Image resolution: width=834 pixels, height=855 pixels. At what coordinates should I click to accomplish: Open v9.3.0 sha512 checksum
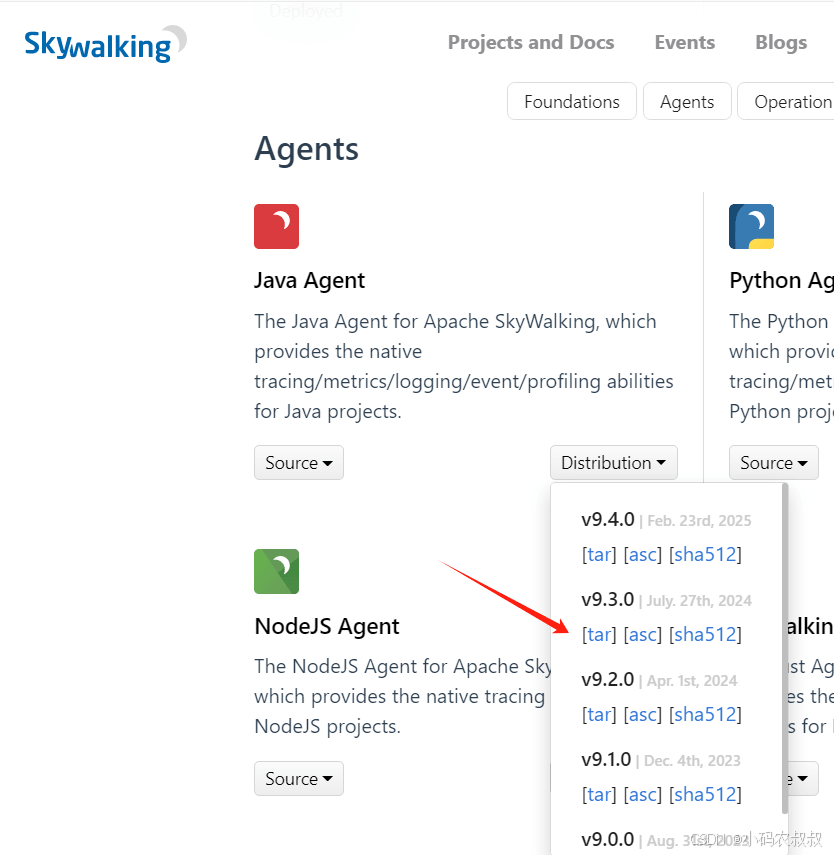705,635
